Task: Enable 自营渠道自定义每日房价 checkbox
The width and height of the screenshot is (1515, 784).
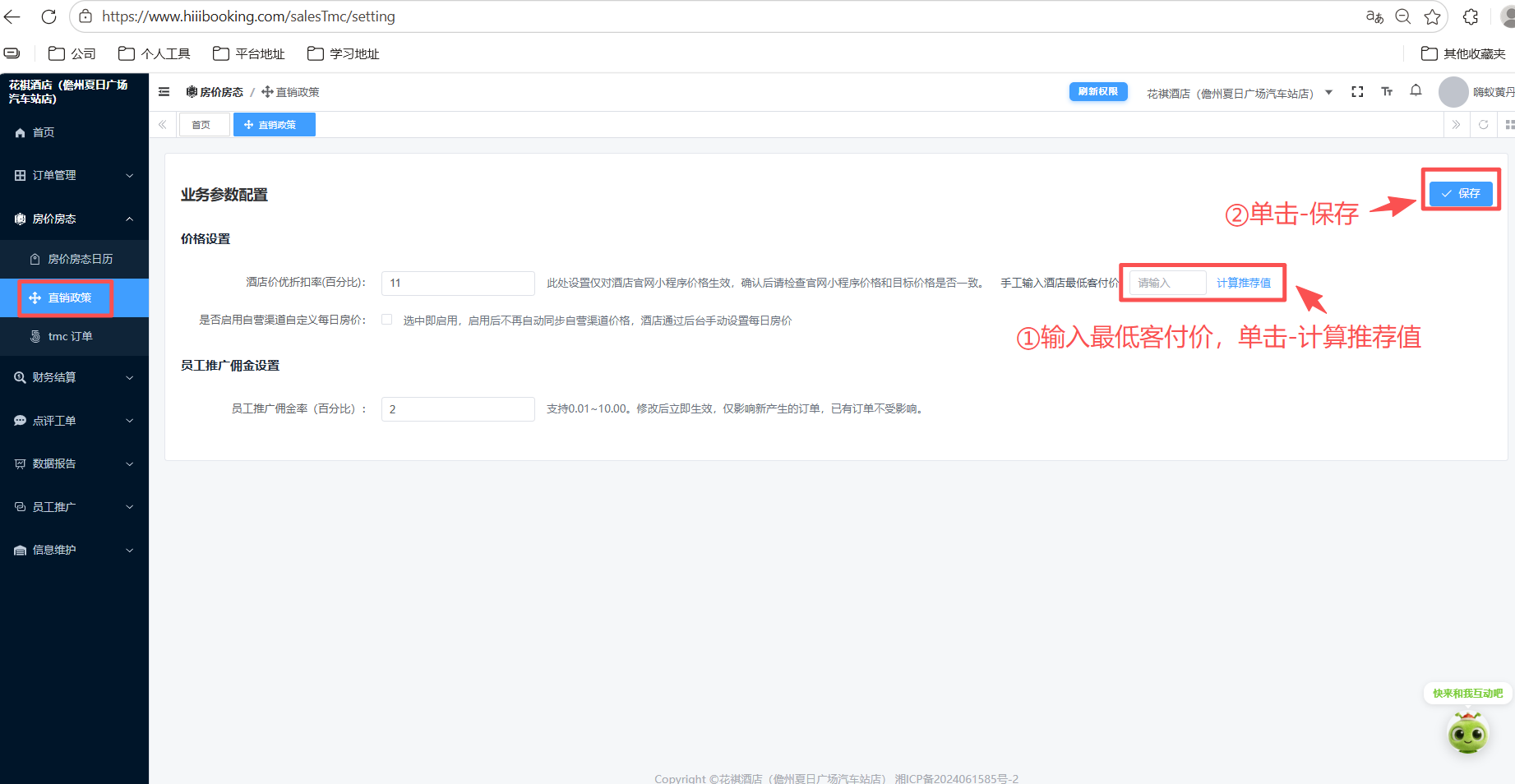Action: 386,320
